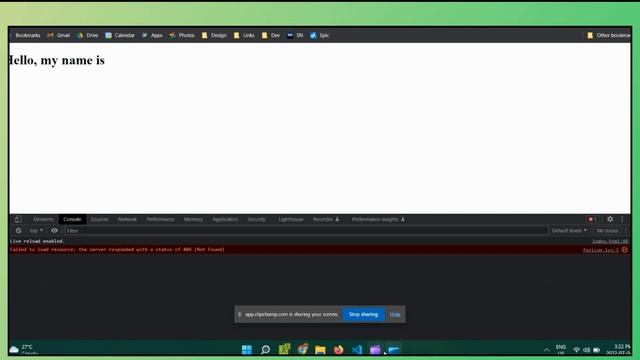The width and height of the screenshot is (640, 360).
Task: Click the Hello, my name is heading
Action: 57,60
